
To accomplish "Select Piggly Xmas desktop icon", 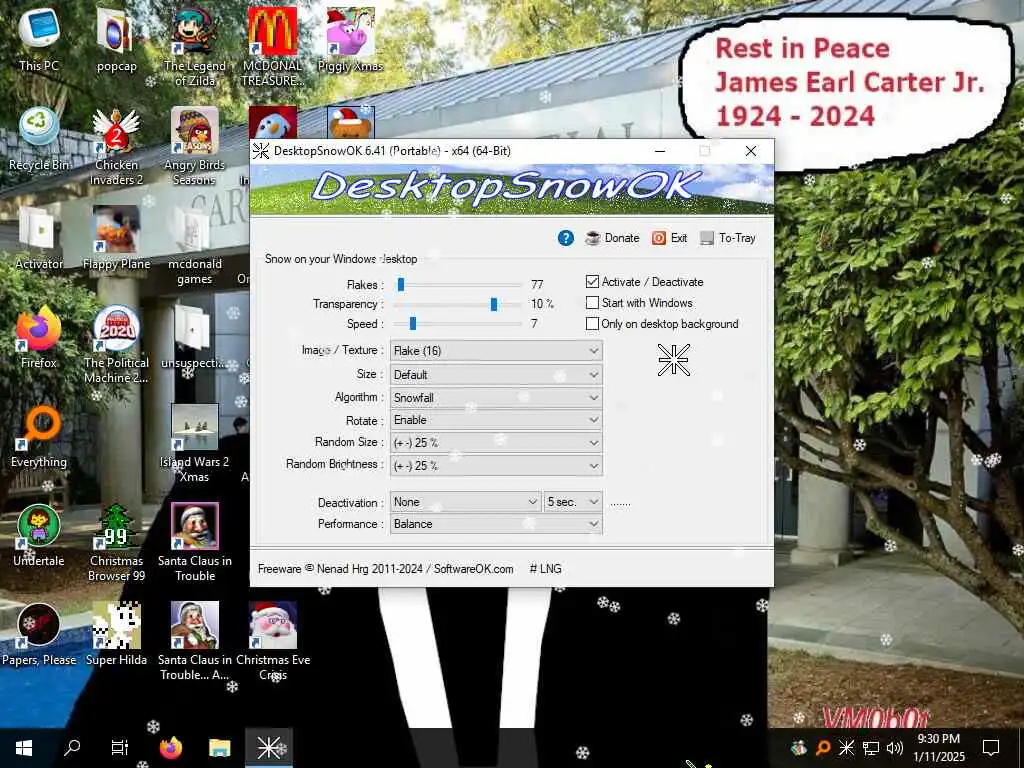I will [350, 39].
